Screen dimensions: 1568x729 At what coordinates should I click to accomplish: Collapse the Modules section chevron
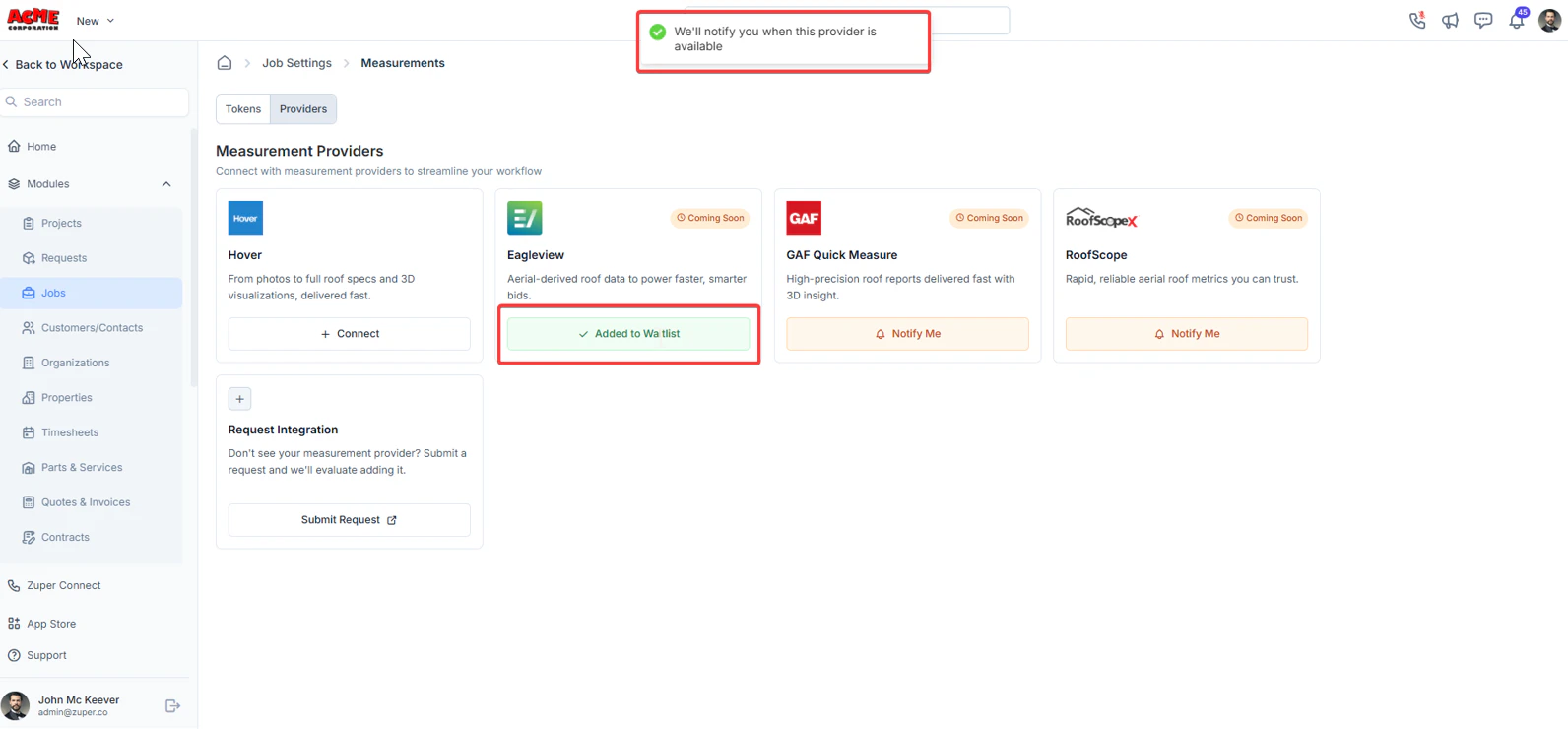[x=166, y=184]
